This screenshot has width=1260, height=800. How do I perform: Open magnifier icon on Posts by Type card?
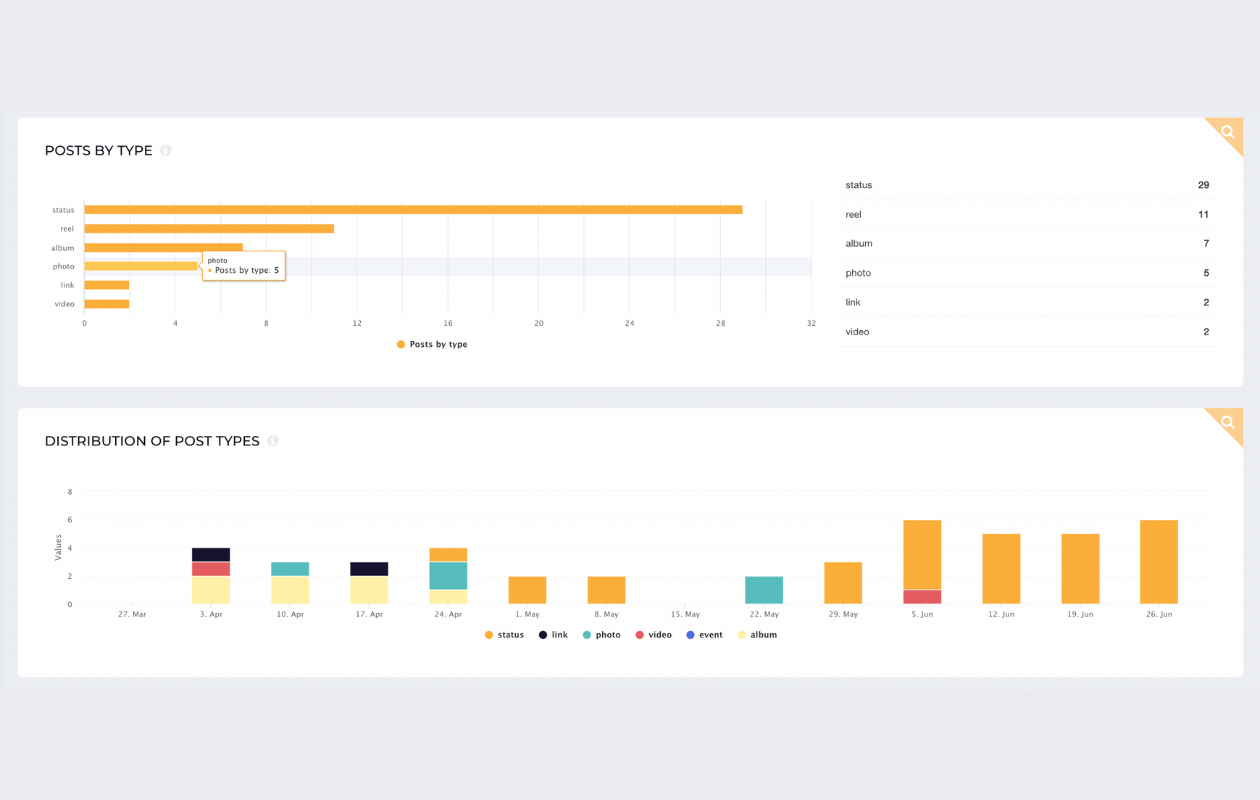[1228, 132]
